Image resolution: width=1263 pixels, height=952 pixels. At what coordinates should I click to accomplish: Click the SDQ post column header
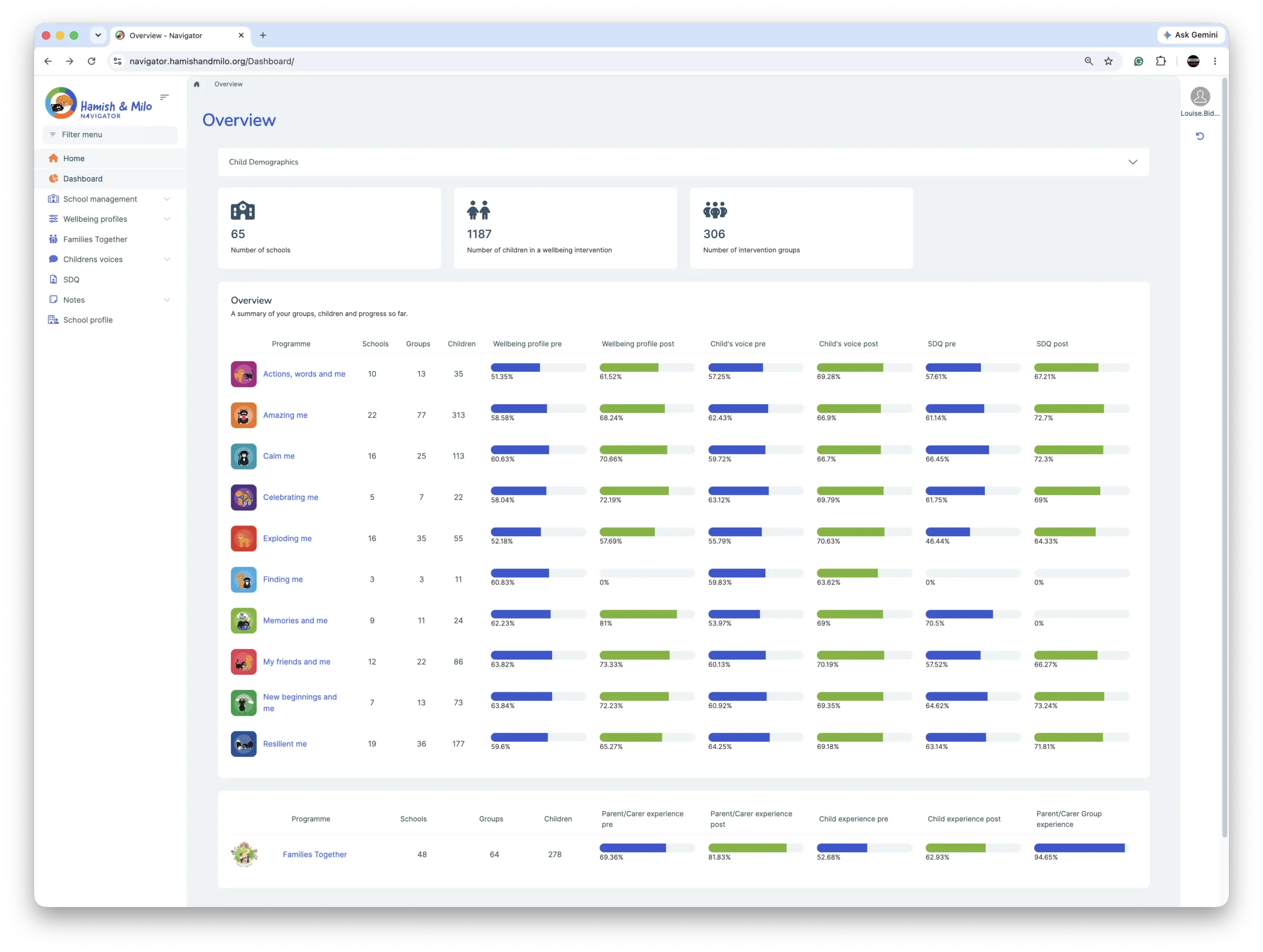(1052, 344)
